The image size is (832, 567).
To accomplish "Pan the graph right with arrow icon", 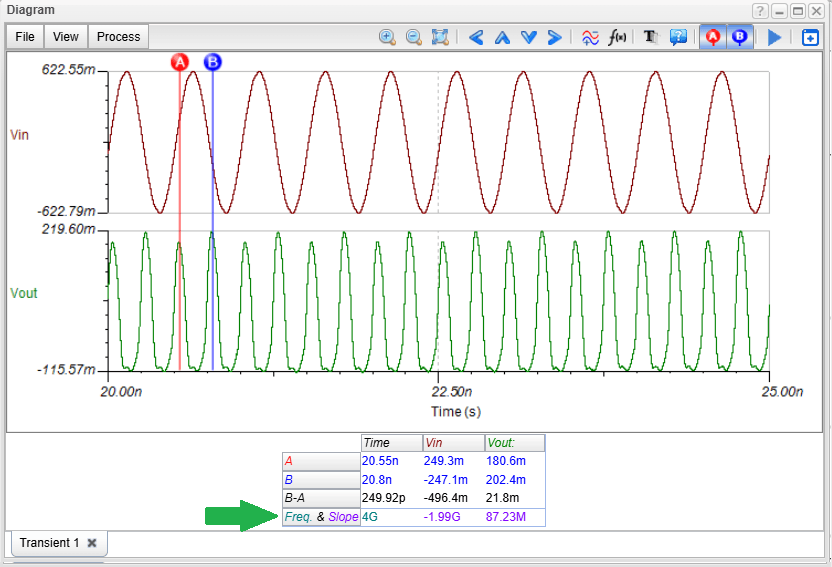I will (x=554, y=37).
